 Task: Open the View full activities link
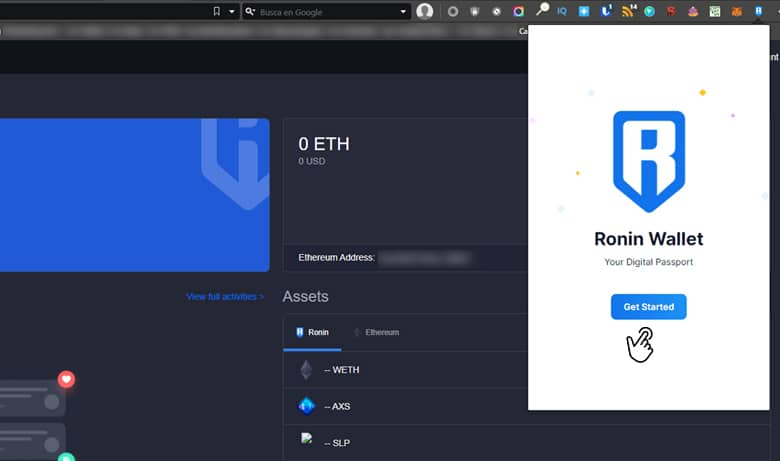pos(225,297)
